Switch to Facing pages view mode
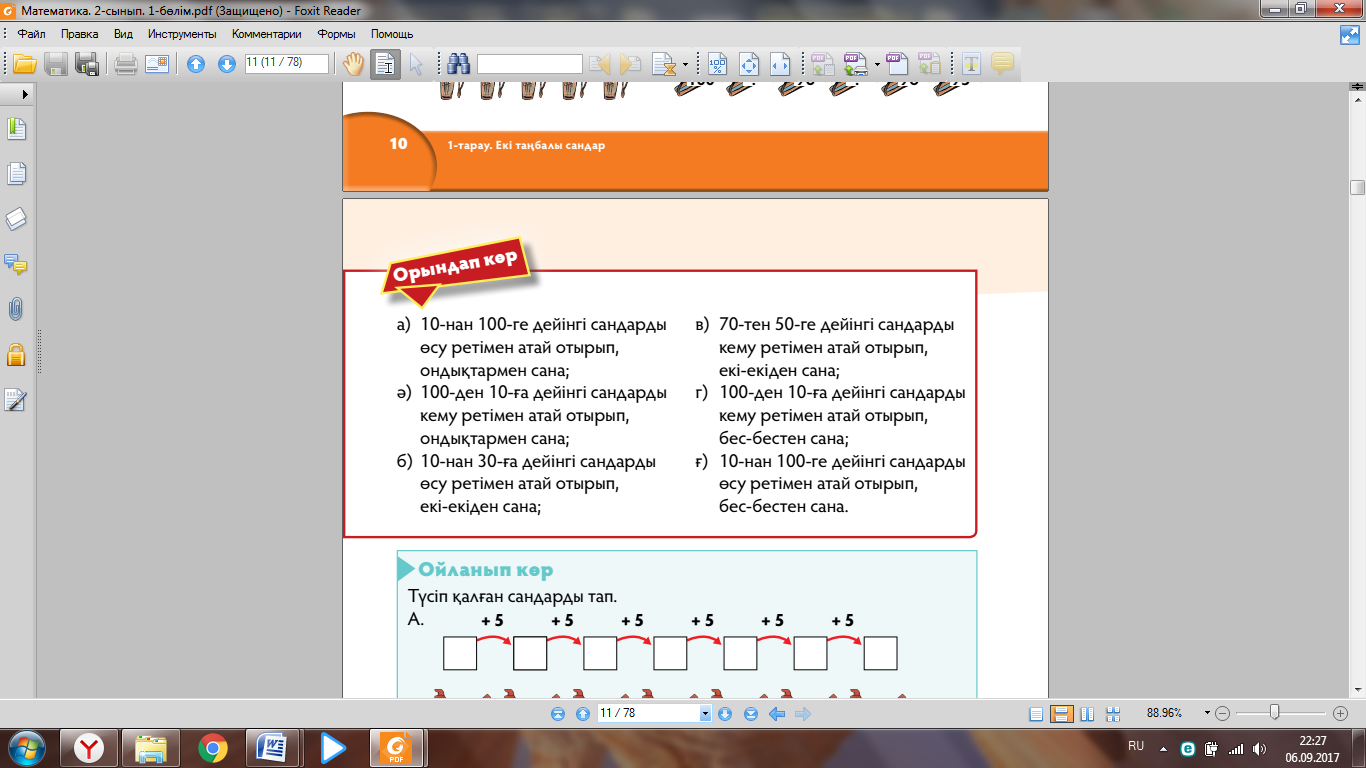 coord(1087,714)
